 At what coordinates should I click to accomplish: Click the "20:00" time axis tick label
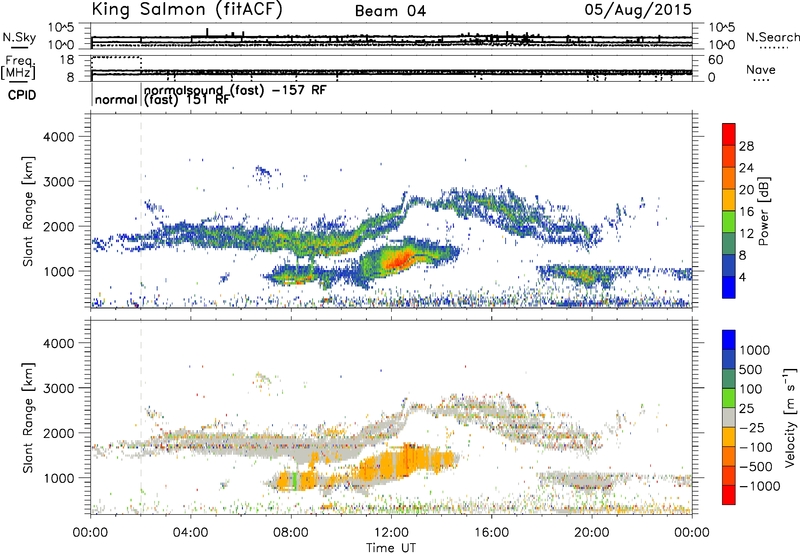[x=591, y=533]
